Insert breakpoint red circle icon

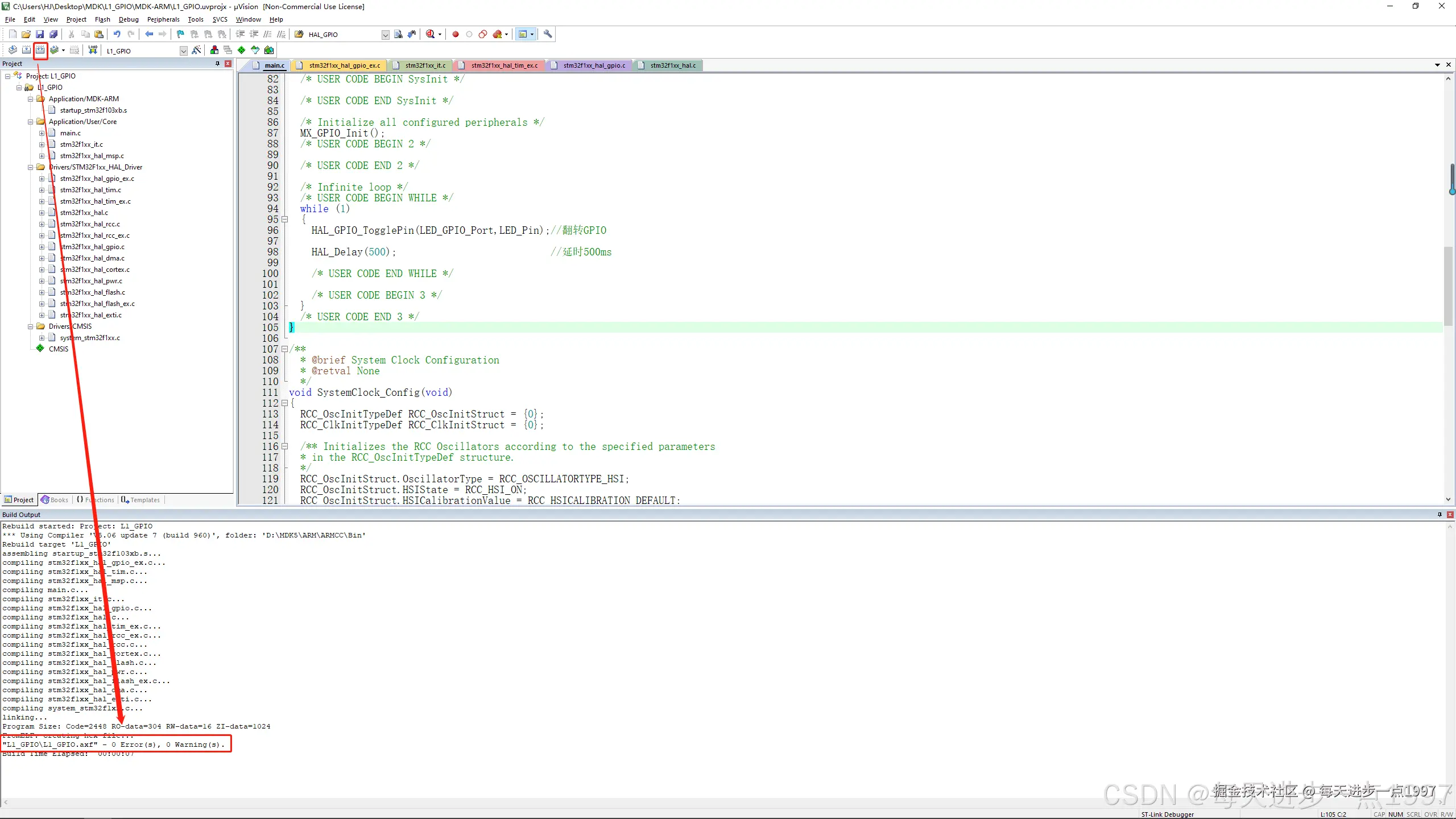(x=455, y=34)
